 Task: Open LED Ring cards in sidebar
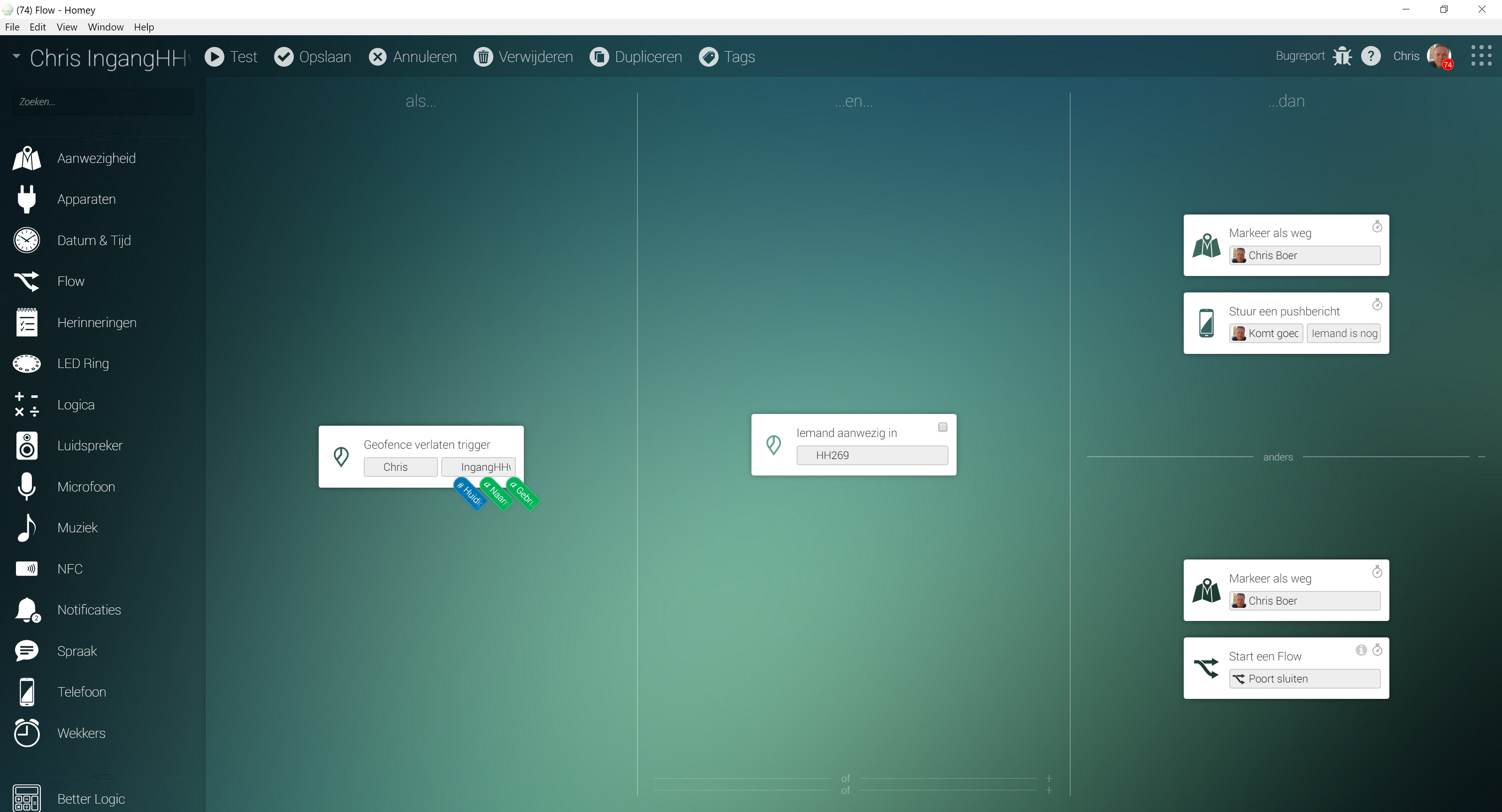tap(83, 363)
